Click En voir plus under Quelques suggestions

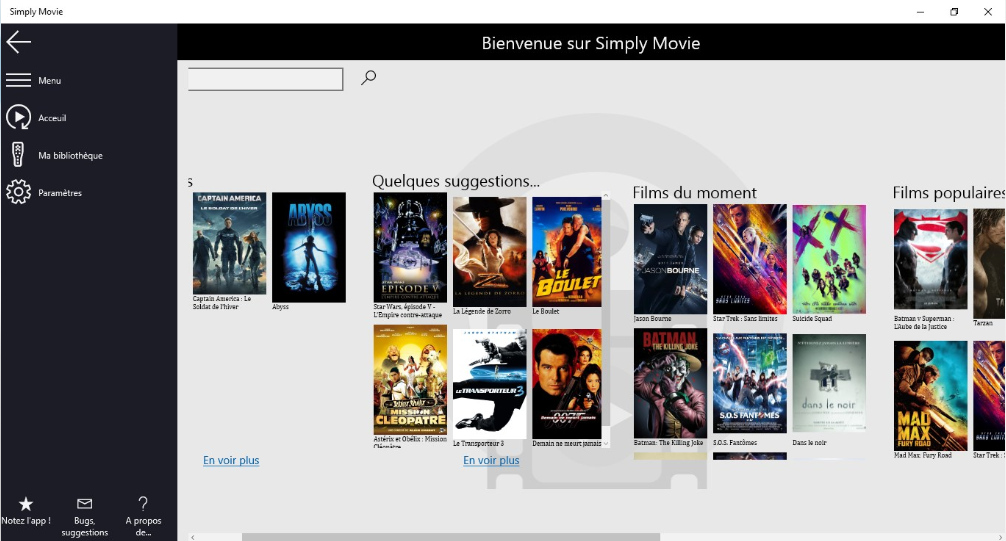(491, 460)
